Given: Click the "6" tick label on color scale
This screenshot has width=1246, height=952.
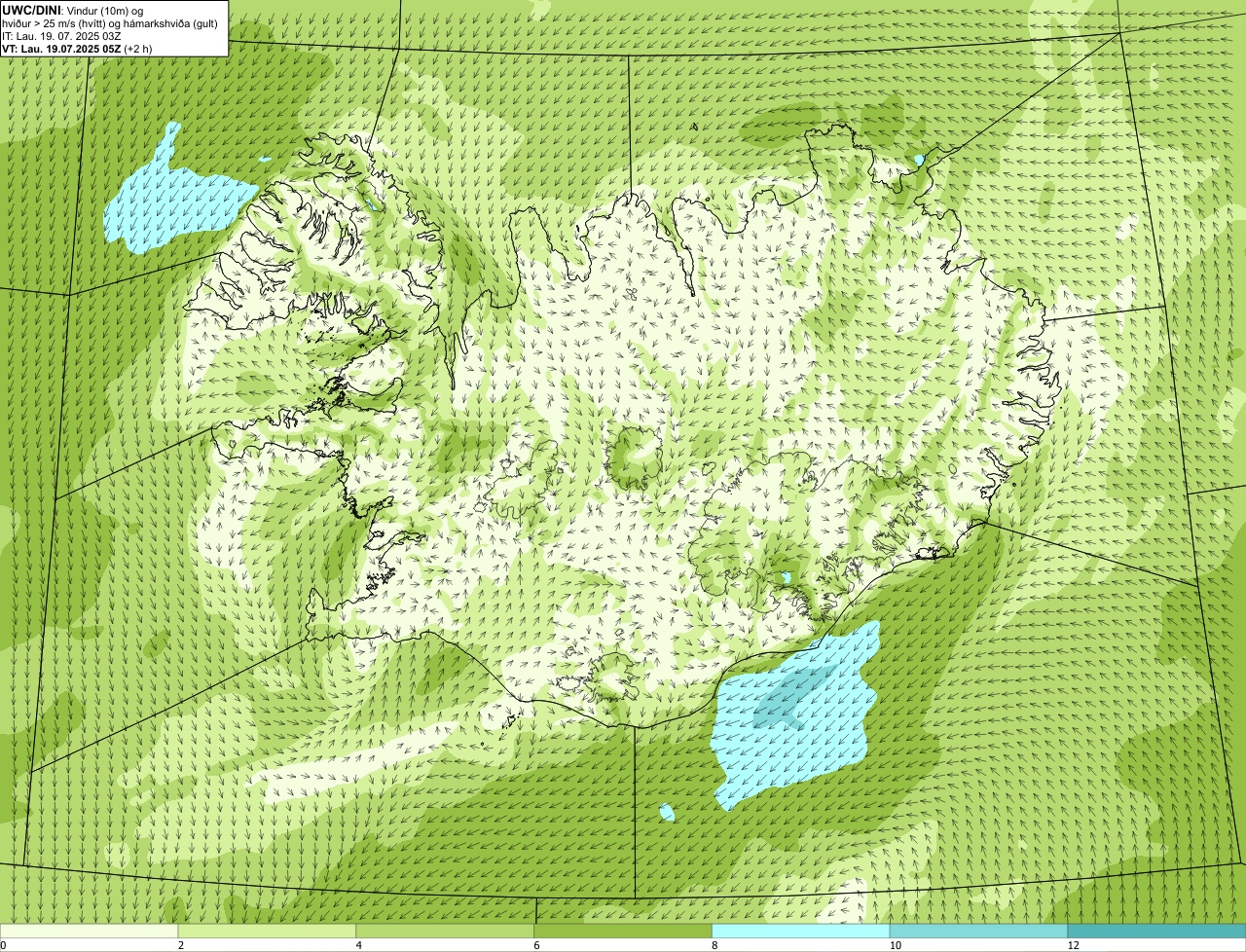Looking at the screenshot, I should (x=536, y=945).
